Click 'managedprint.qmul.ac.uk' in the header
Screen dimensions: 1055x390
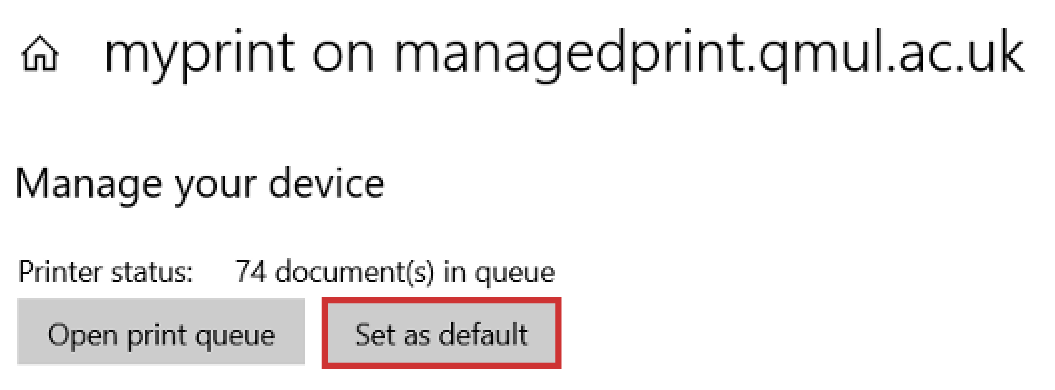708,54
